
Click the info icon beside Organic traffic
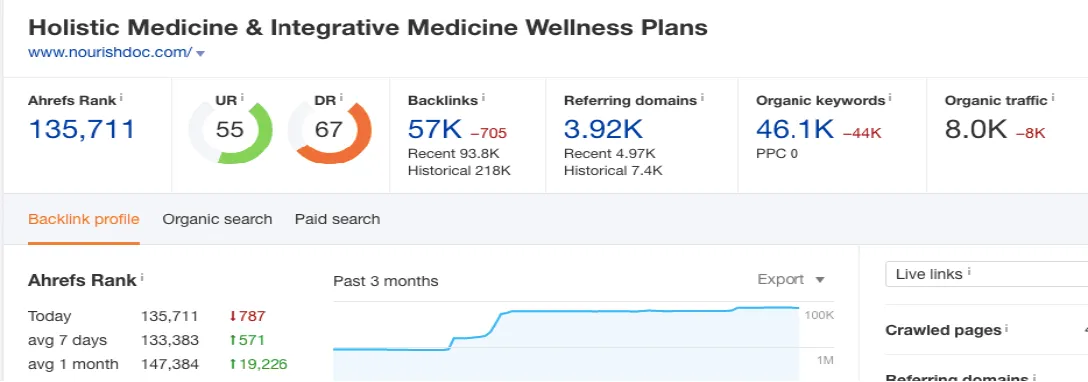(x=1053, y=98)
